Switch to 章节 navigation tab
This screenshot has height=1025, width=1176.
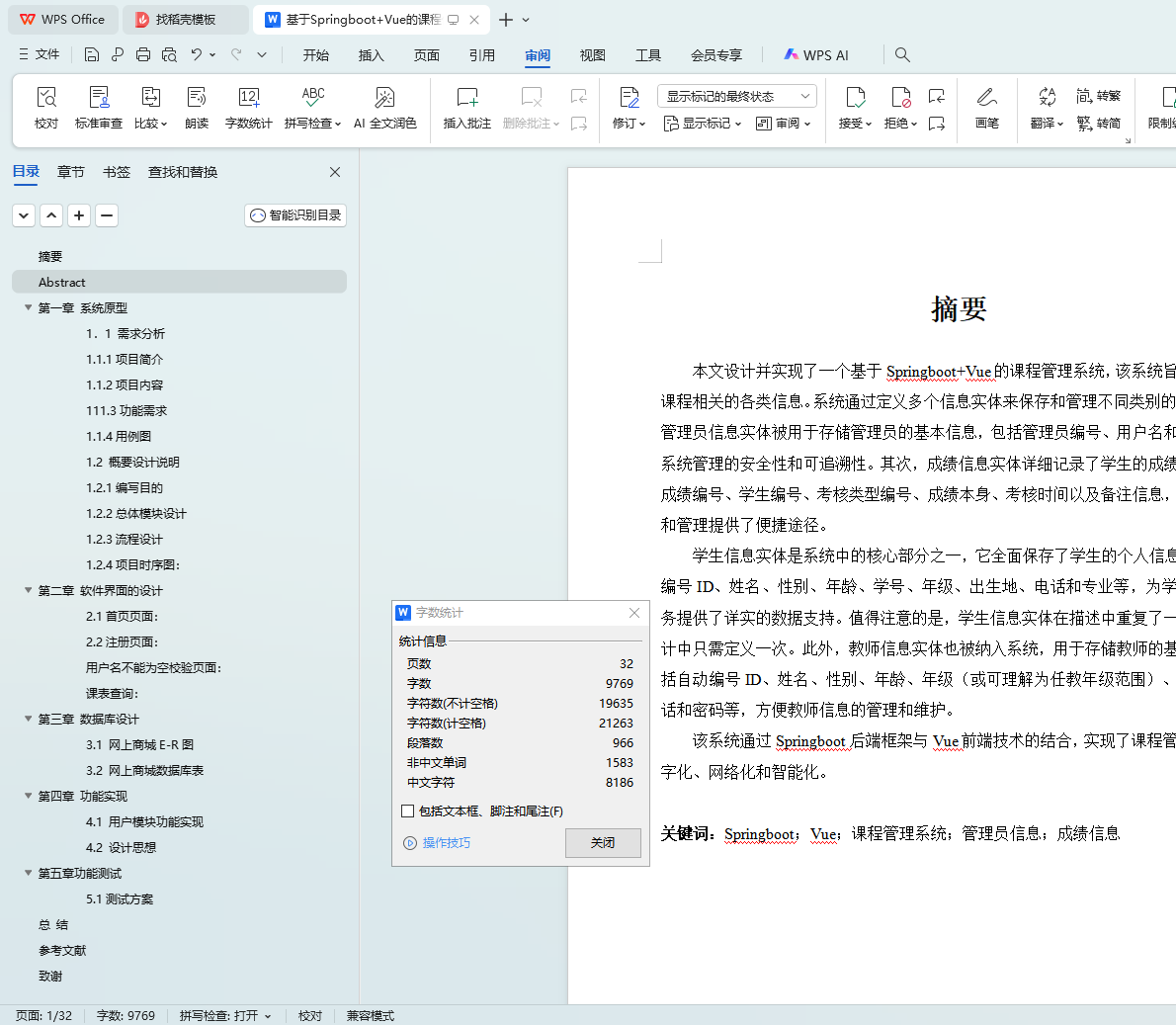[71, 172]
